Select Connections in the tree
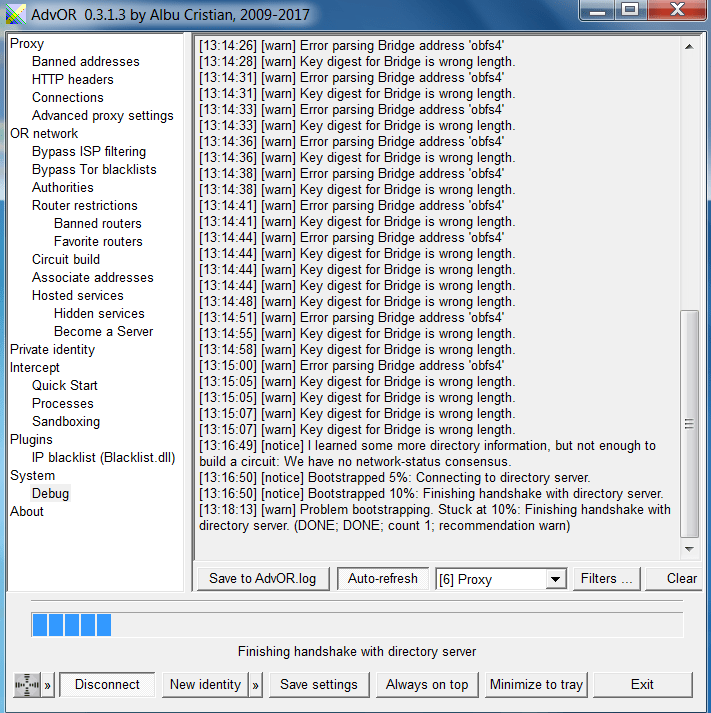Screen dimensions: 711x713 pyautogui.click(x=68, y=97)
